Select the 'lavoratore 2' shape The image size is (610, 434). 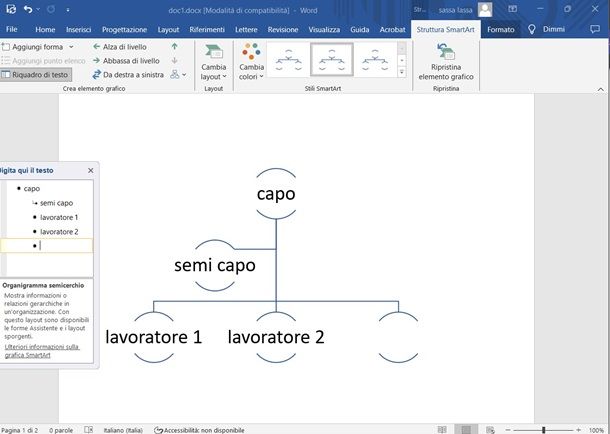(x=276, y=337)
